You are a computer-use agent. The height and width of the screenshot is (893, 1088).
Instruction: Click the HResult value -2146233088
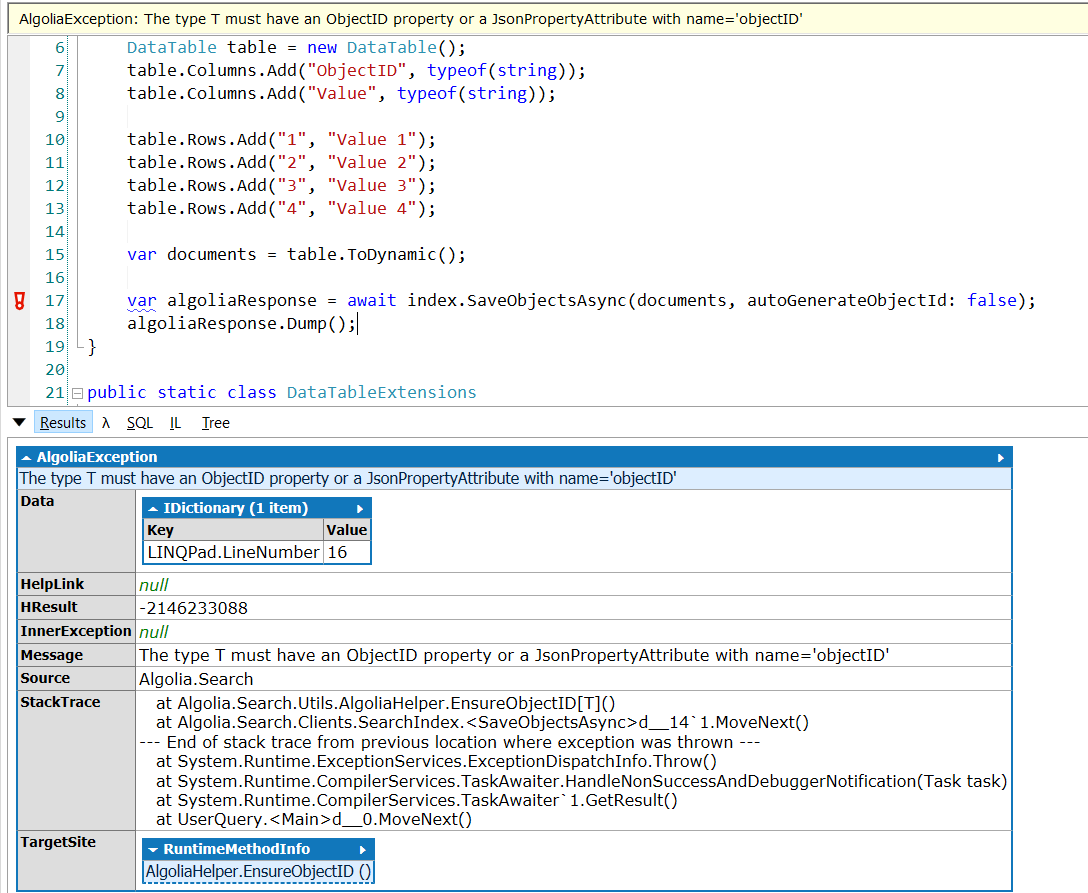(x=196, y=605)
